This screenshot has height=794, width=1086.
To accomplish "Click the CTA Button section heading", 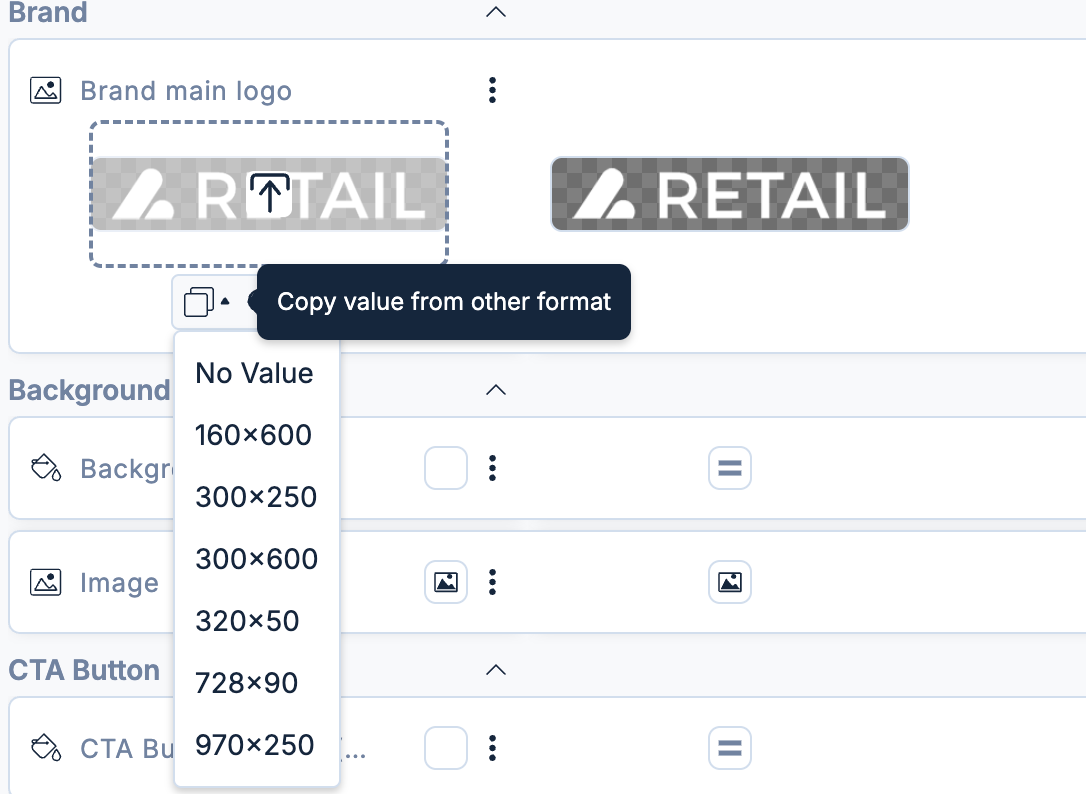I will point(84,670).
